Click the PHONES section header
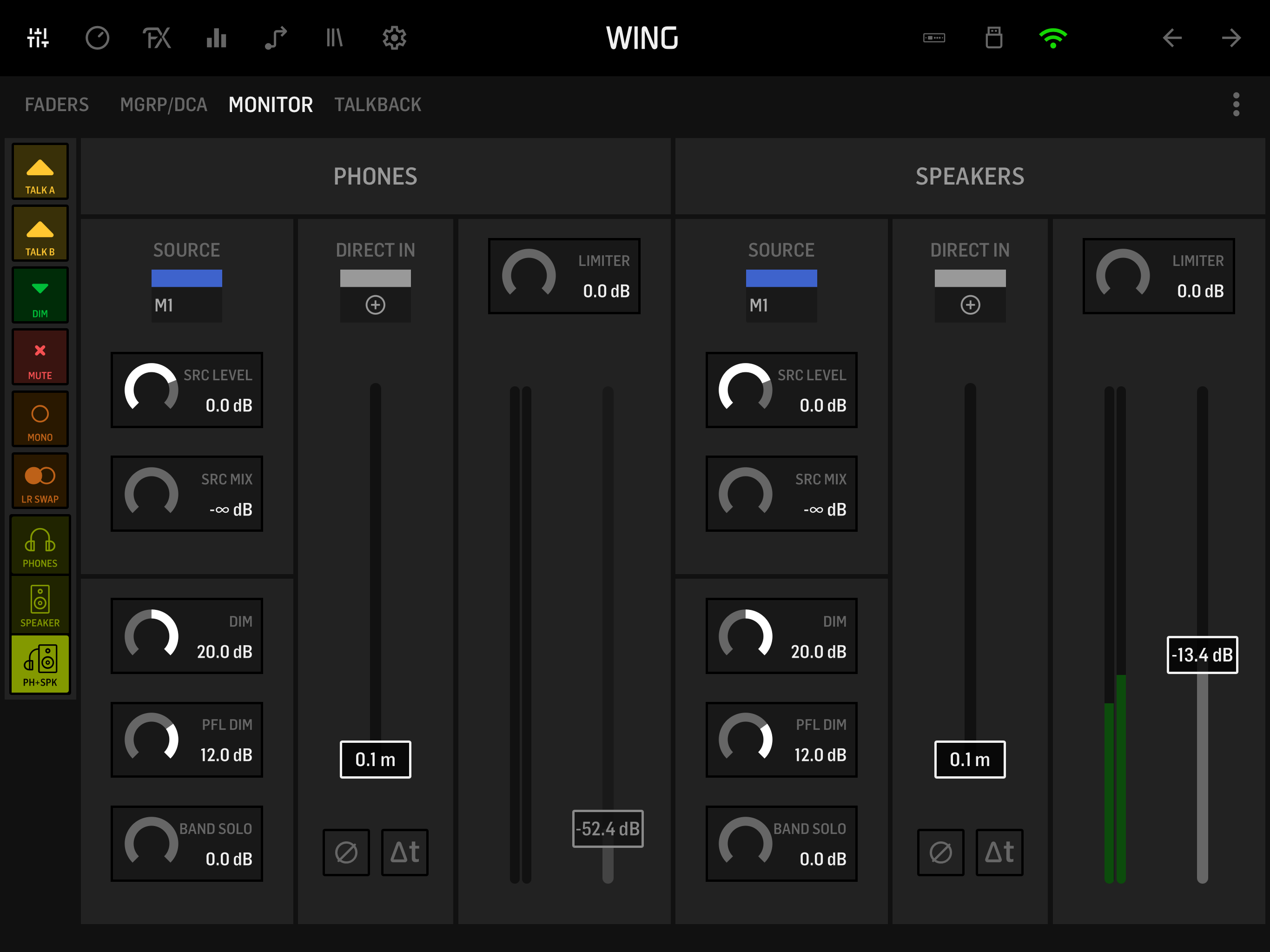The height and width of the screenshot is (952, 1270). point(376,176)
